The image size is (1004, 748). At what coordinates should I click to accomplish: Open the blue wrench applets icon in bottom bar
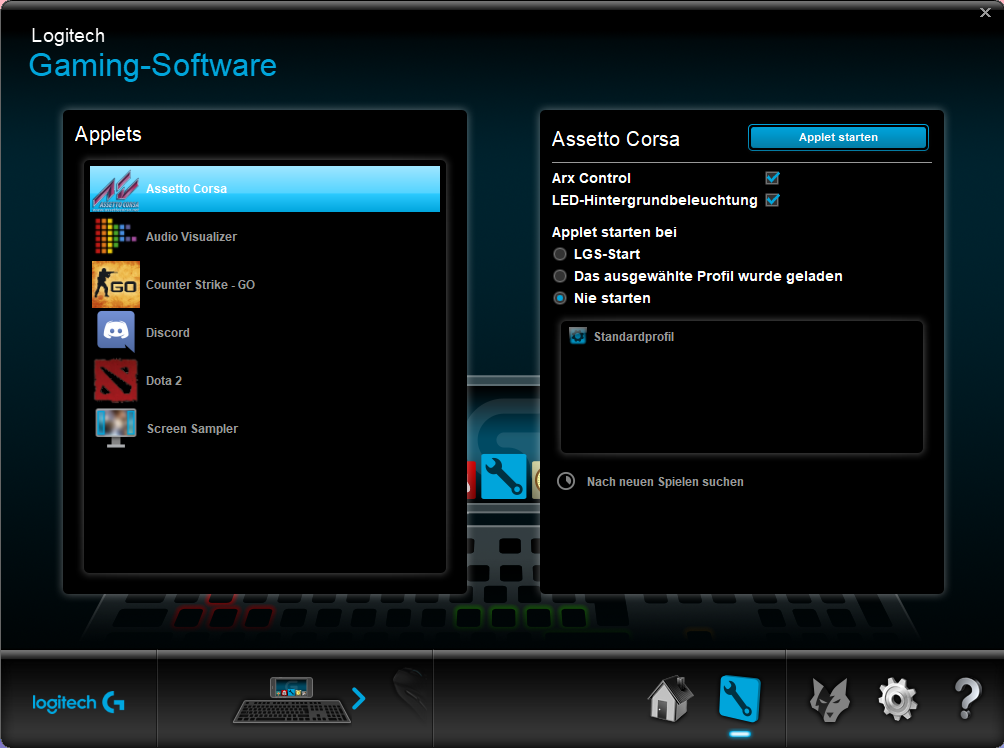740,699
